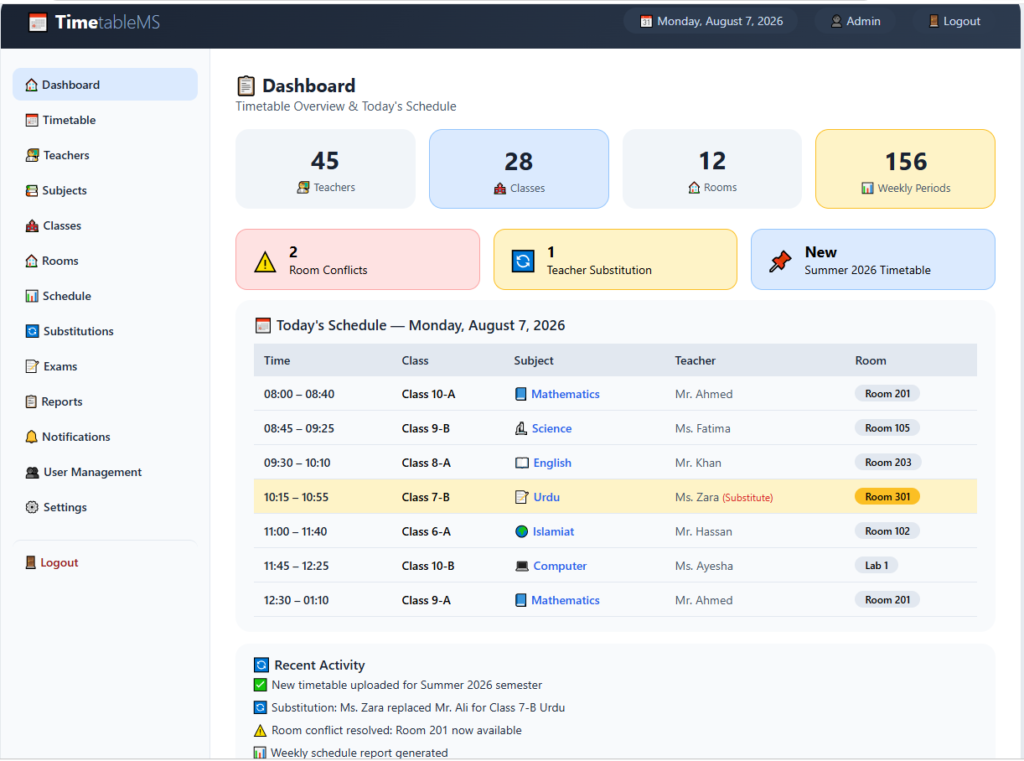Click the Settings gear icon in sidebar
1024x761 pixels.
click(x=31, y=507)
